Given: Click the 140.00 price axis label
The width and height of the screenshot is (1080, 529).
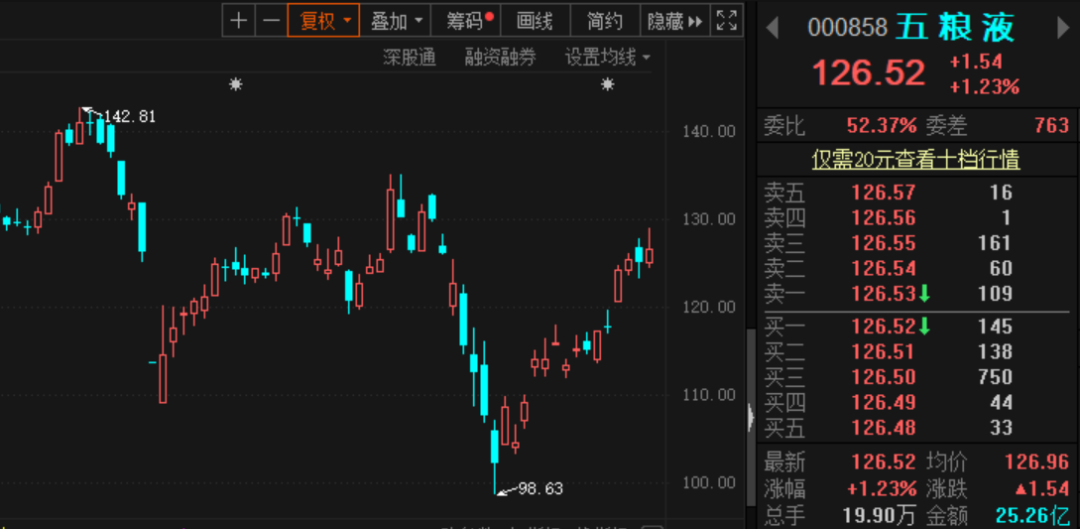Looking at the screenshot, I should pyautogui.click(x=709, y=131).
